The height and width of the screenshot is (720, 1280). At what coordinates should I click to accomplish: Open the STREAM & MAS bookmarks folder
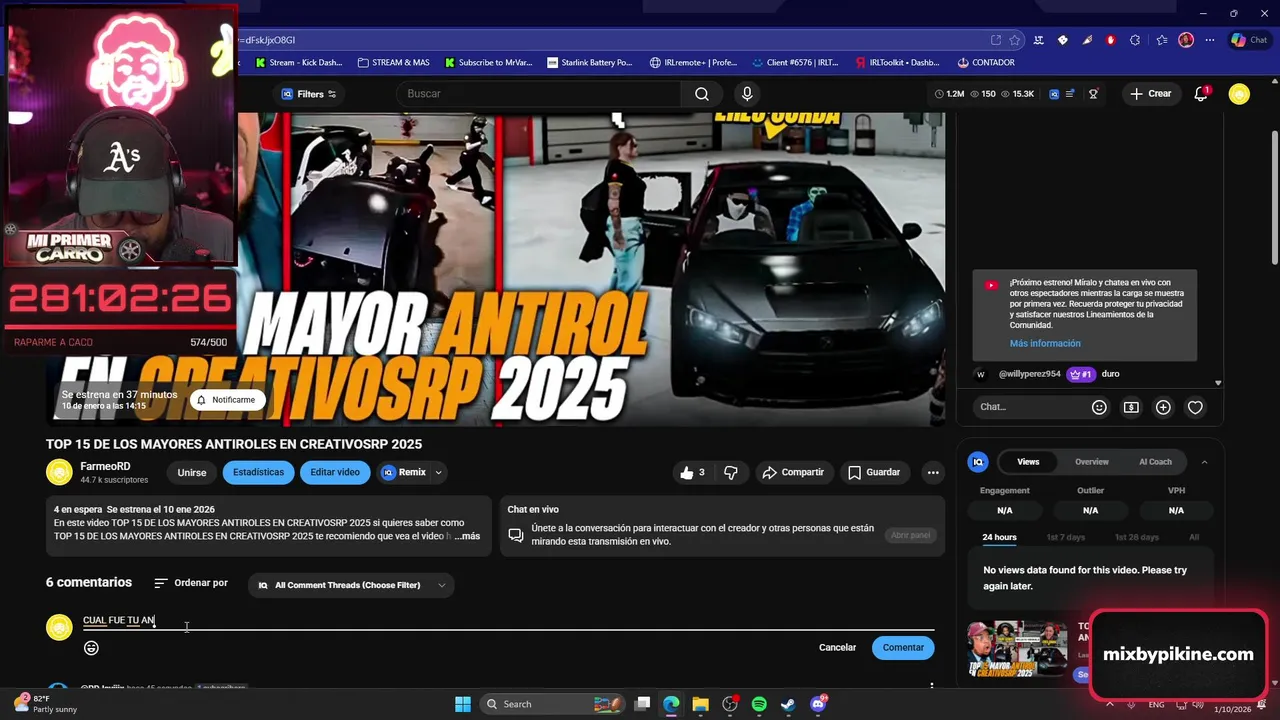coord(393,63)
